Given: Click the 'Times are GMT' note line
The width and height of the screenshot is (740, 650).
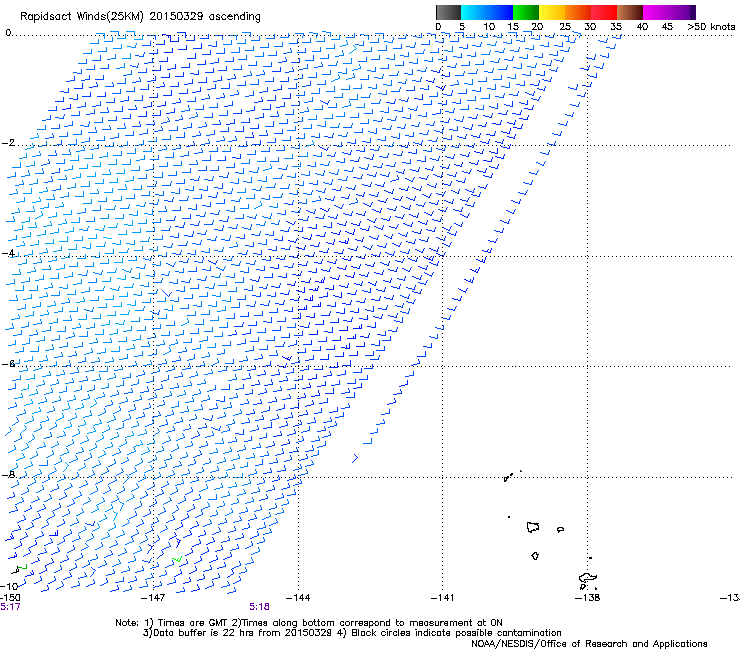Looking at the screenshot, I should pyautogui.click(x=309, y=623).
